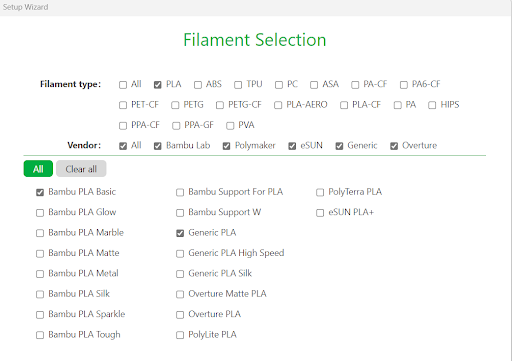Image resolution: width=512 pixels, height=361 pixels.
Task: Select all filaments with green All button
Action: click(38, 169)
